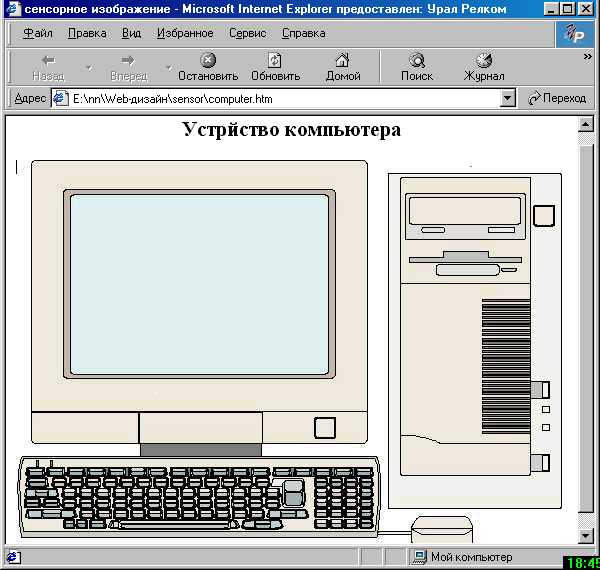Click the Устрйство компьютера heading
The height and width of the screenshot is (570, 600).
(291, 129)
